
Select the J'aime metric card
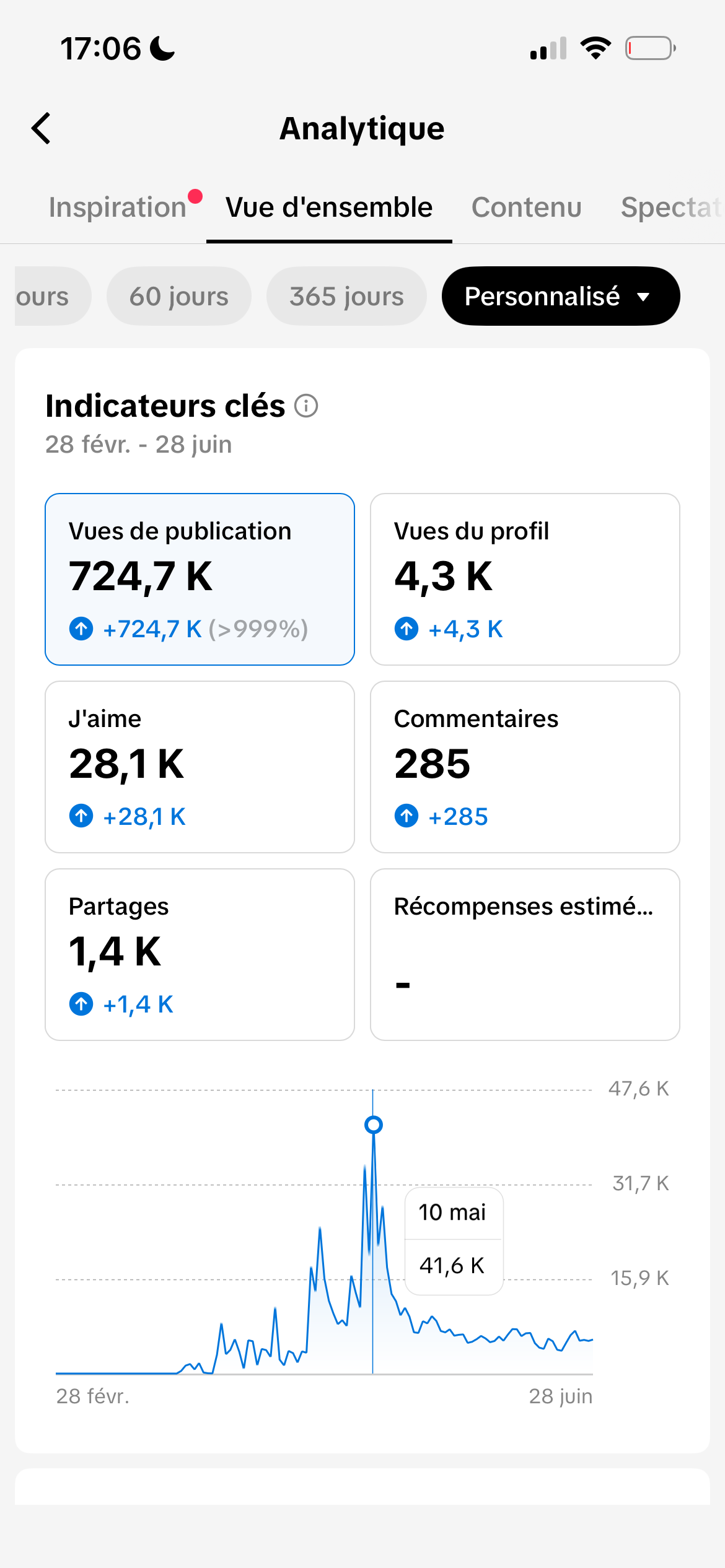pyautogui.click(x=200, y=767)
